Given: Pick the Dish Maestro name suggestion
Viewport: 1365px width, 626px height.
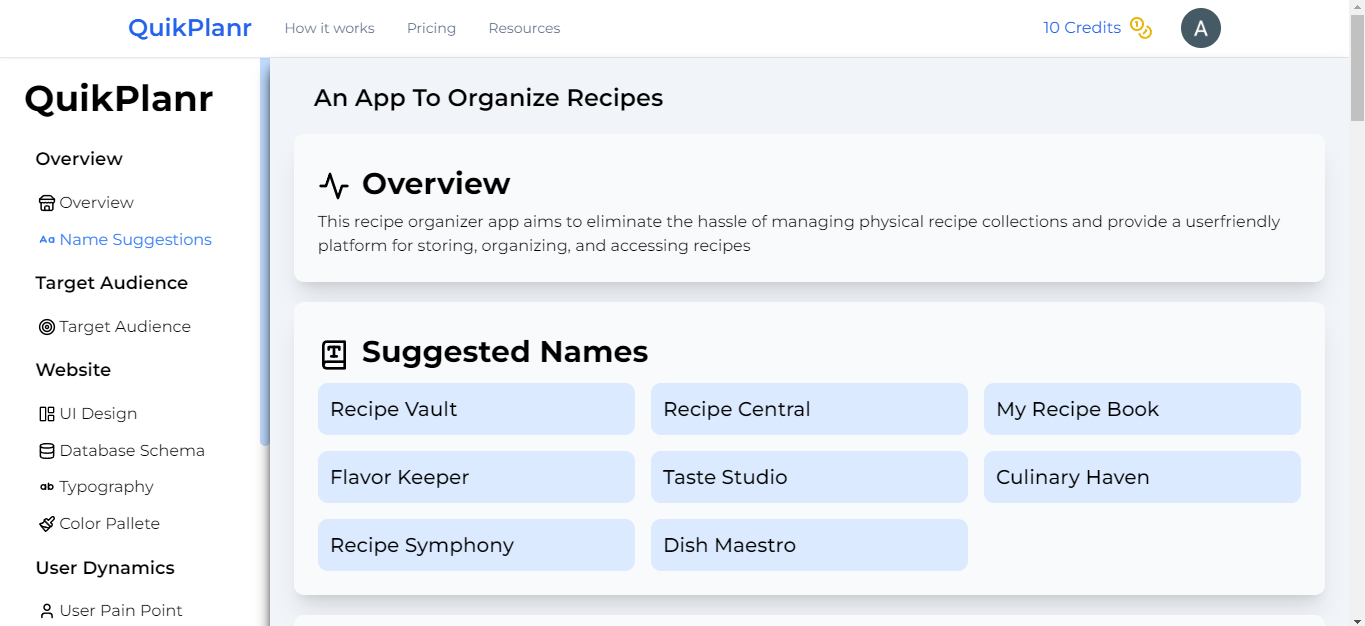Looking at the screenshot, I should tap(809, 545).
